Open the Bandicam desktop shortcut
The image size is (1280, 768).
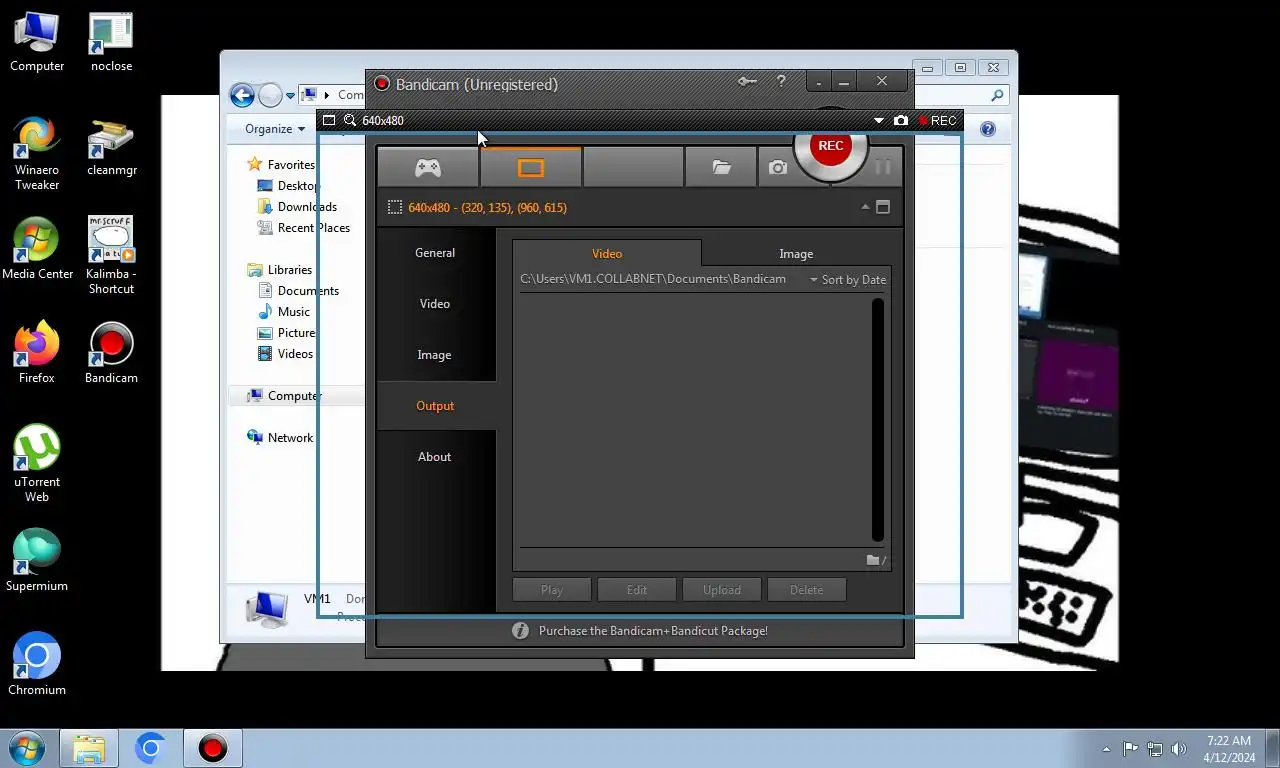click(x=111, y=354)
